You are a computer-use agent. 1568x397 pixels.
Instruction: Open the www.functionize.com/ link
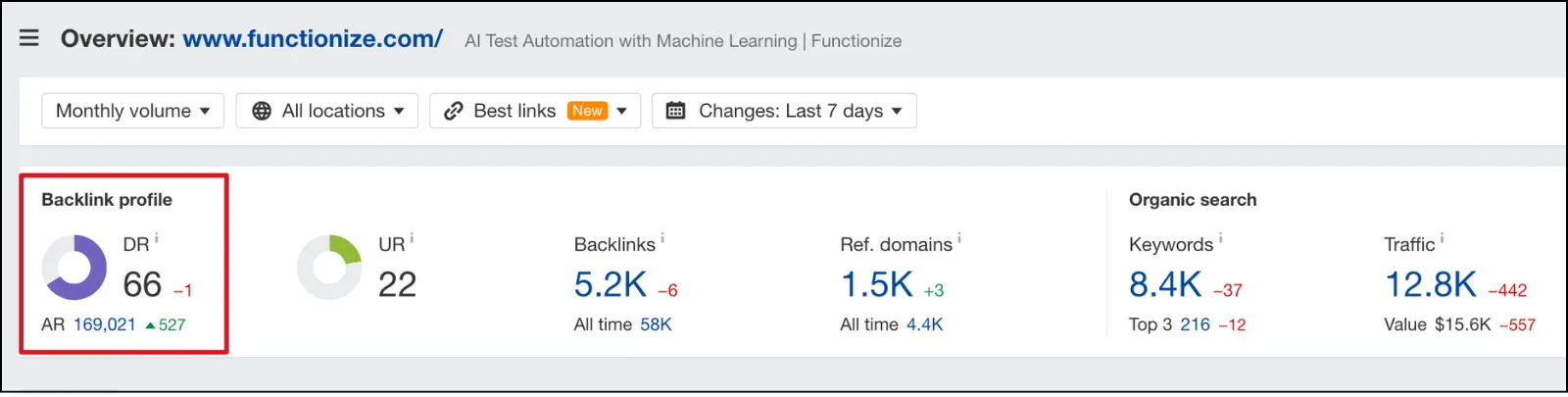click(313, 39)
